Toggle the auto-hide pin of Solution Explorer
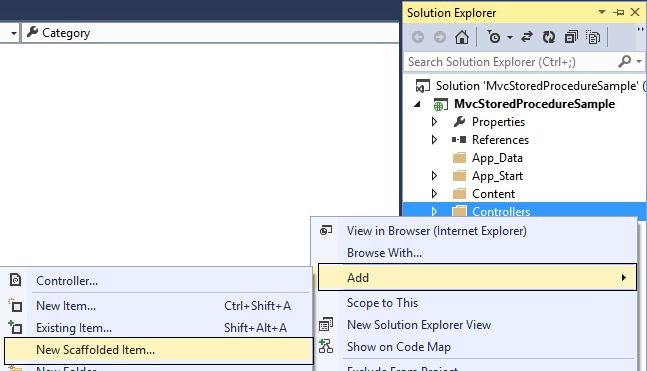The image size is (647, 371). (x=619, y=13)
